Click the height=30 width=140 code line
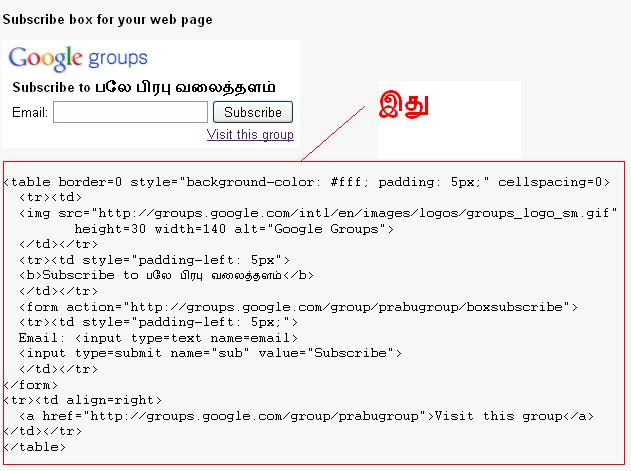The width and height of the screenshot is (631, 471). coord(234,229)
